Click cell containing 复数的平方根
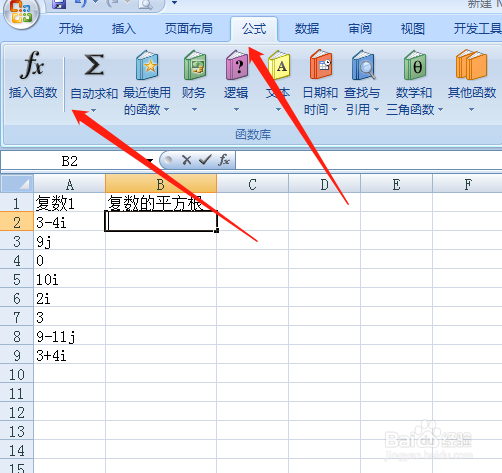This screenshot has height=473, width=502. coord(161,203)
